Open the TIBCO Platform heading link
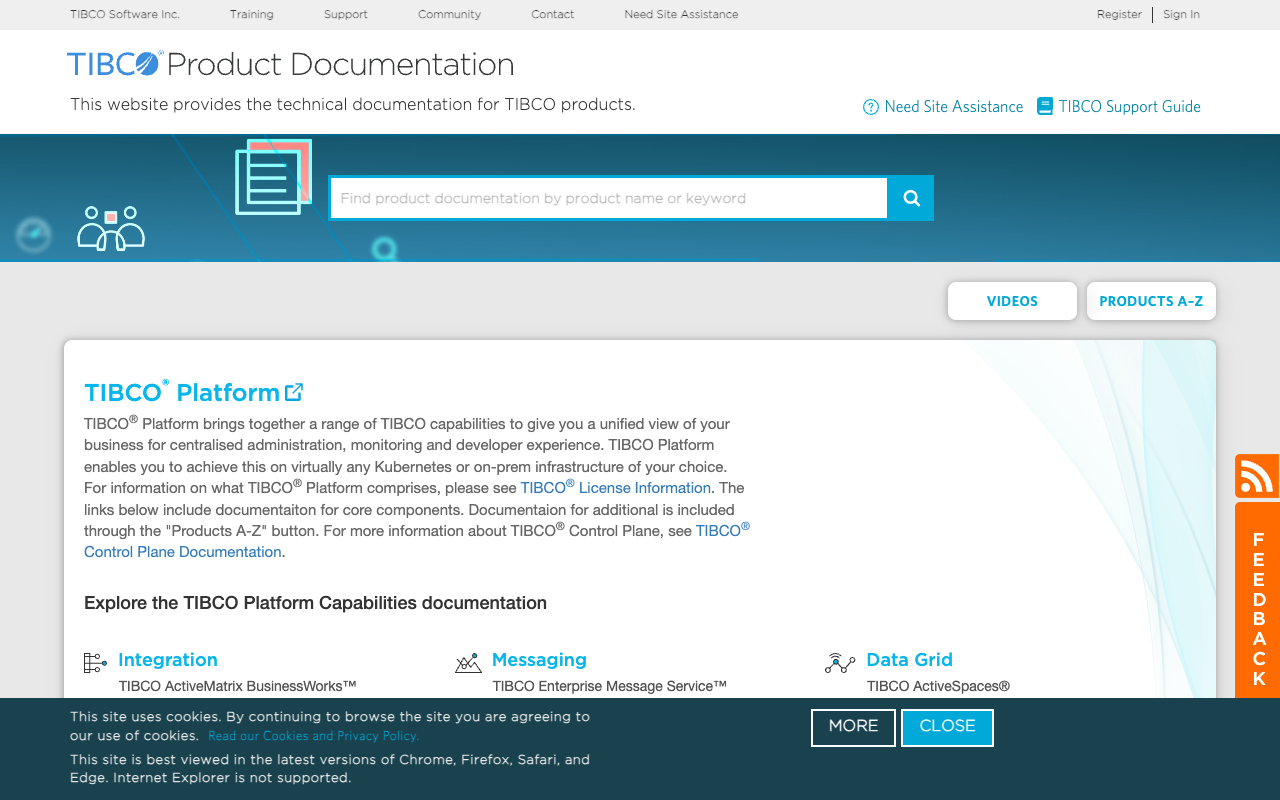1280x800 pixels. tap(182, 392)
